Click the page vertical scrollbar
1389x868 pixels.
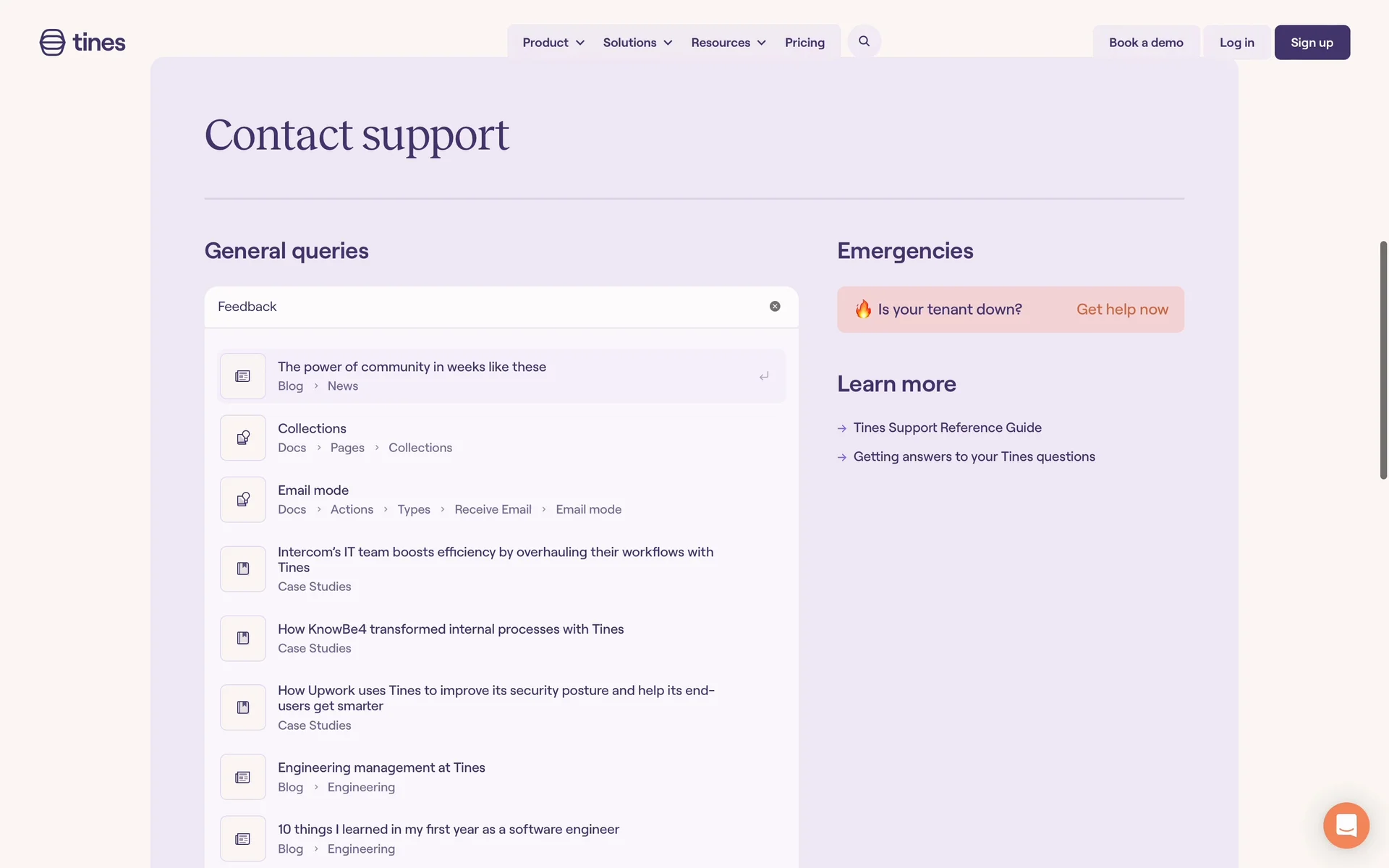[x=1383, y=360]
